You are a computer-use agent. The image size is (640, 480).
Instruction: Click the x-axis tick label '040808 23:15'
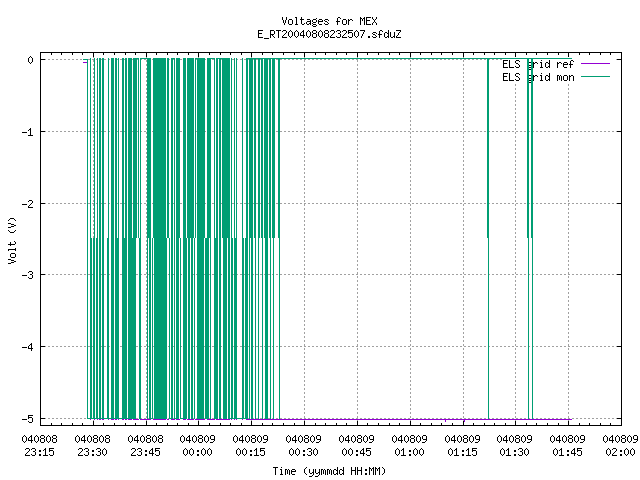[40, 446]
